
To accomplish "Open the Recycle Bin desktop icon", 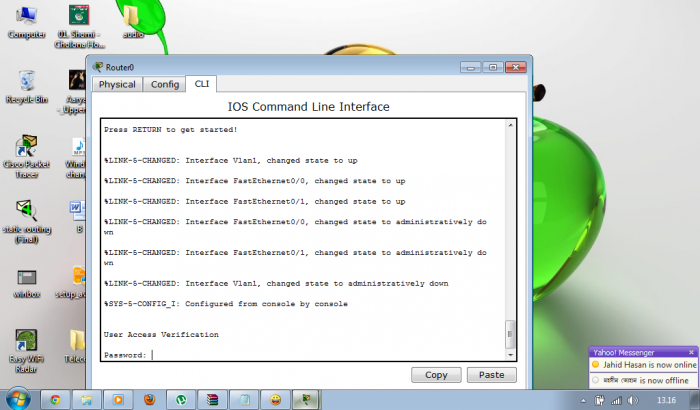I will point(26,87).
